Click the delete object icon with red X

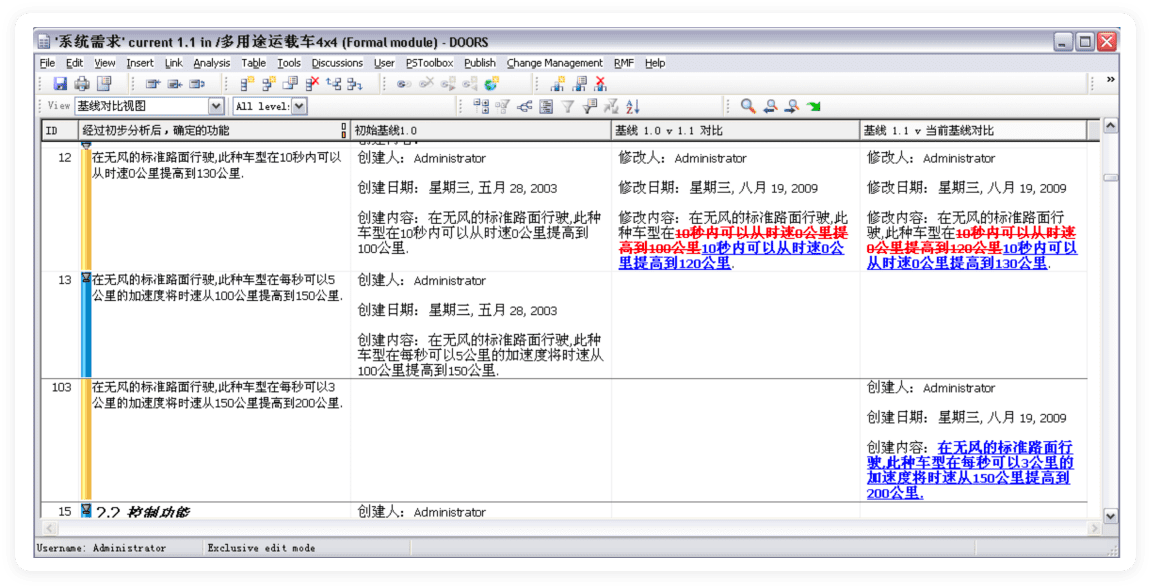313,84
